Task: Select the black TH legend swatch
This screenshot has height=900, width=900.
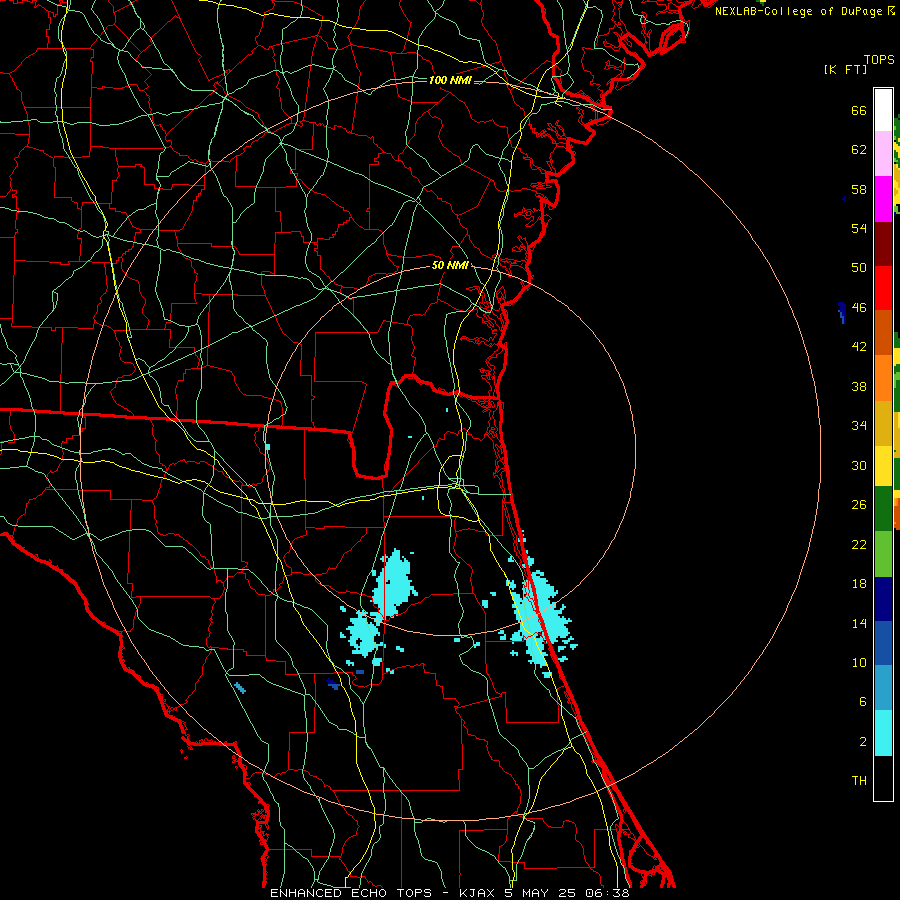Action: 883,778
